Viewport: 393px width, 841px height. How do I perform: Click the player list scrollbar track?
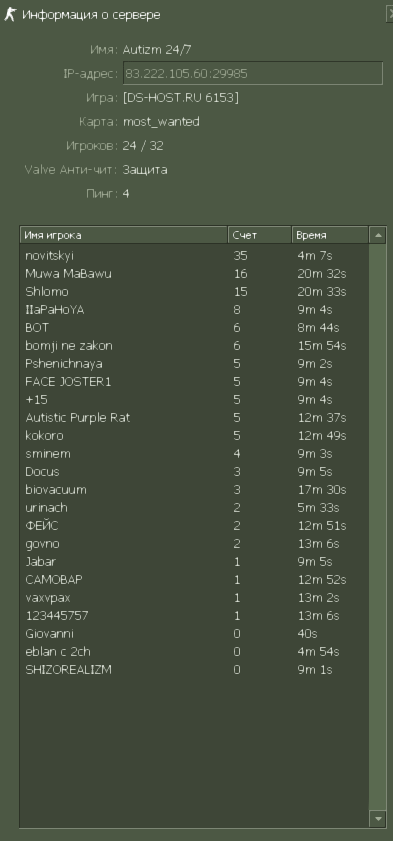point(378,527)
